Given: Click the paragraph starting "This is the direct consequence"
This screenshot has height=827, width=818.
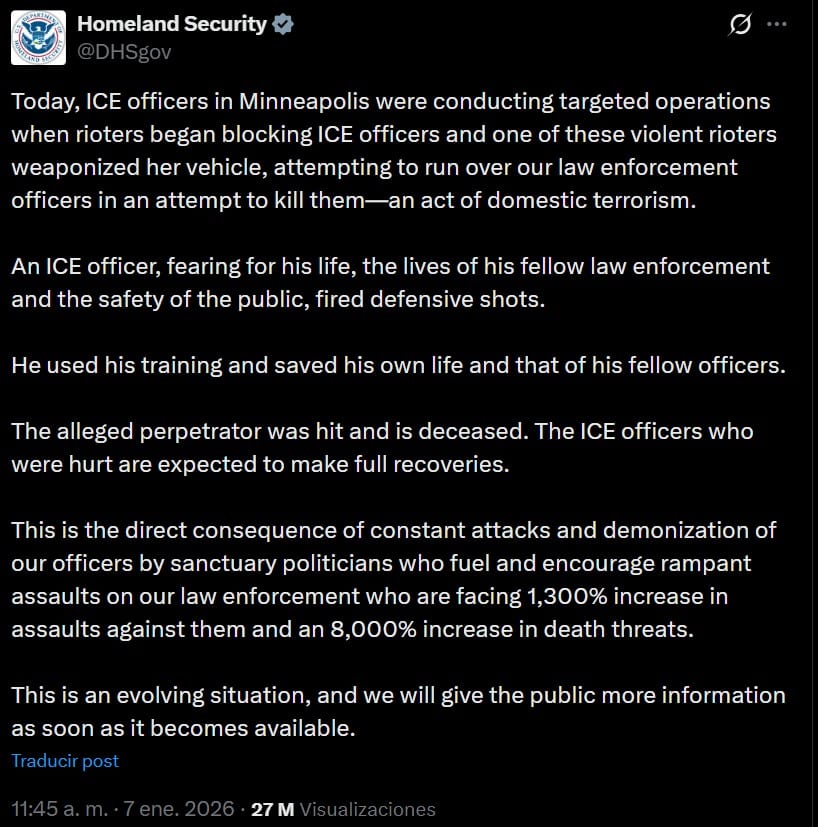Looking at the screenshot, I should (394, 579).
